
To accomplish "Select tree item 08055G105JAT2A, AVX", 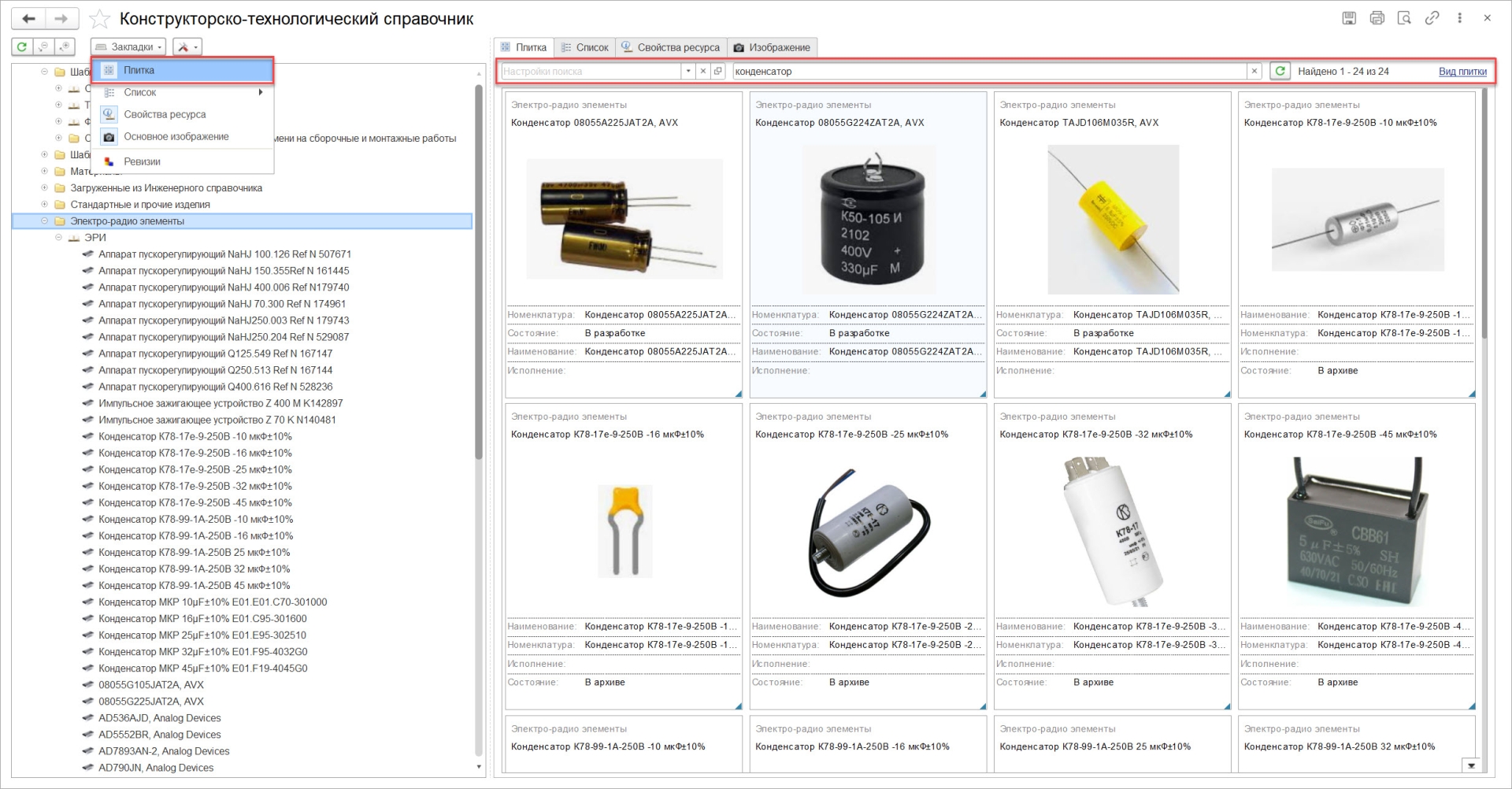I will [x=150, y=685].
